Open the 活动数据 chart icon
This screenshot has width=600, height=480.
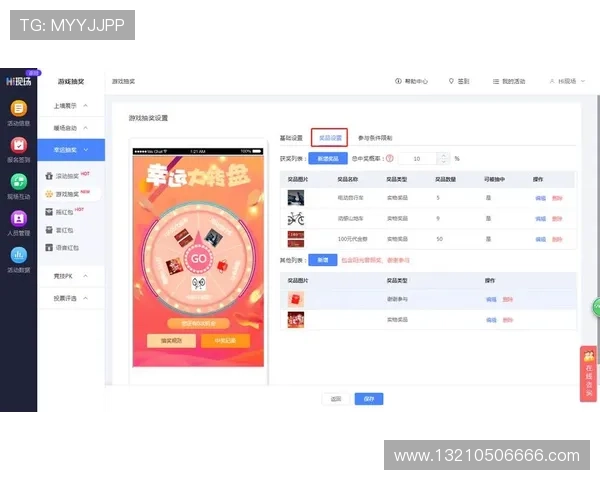tap(18, 255)
